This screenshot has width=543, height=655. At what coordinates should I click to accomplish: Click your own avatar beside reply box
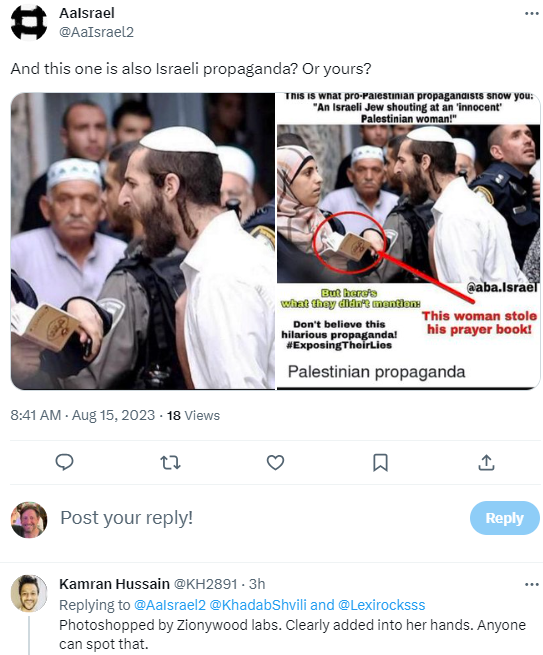(29, 519)
